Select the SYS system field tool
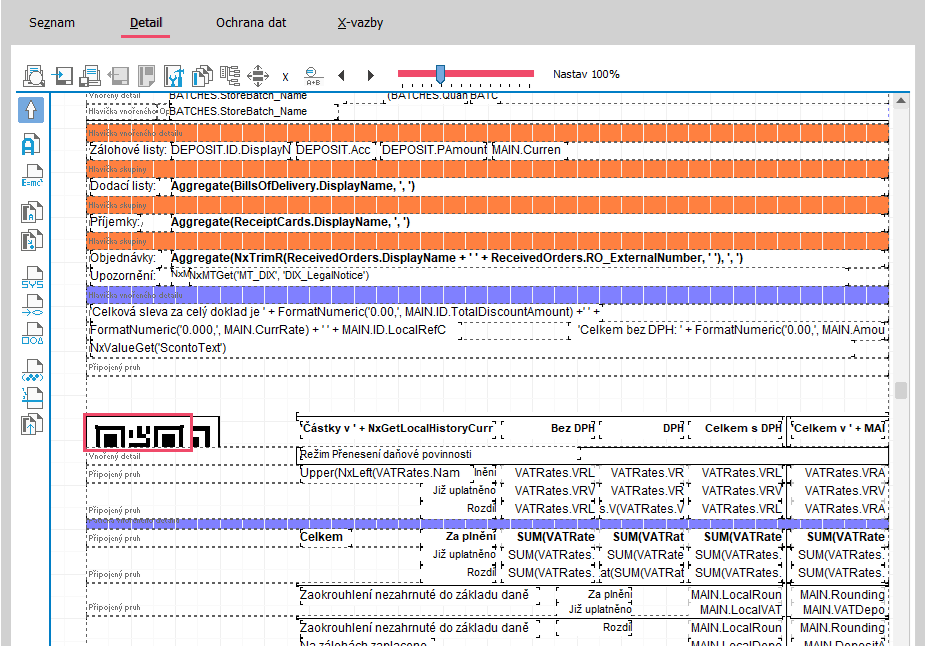Image resolution: width=925 pixels, height=646 pixels. (x=31, y=279)
